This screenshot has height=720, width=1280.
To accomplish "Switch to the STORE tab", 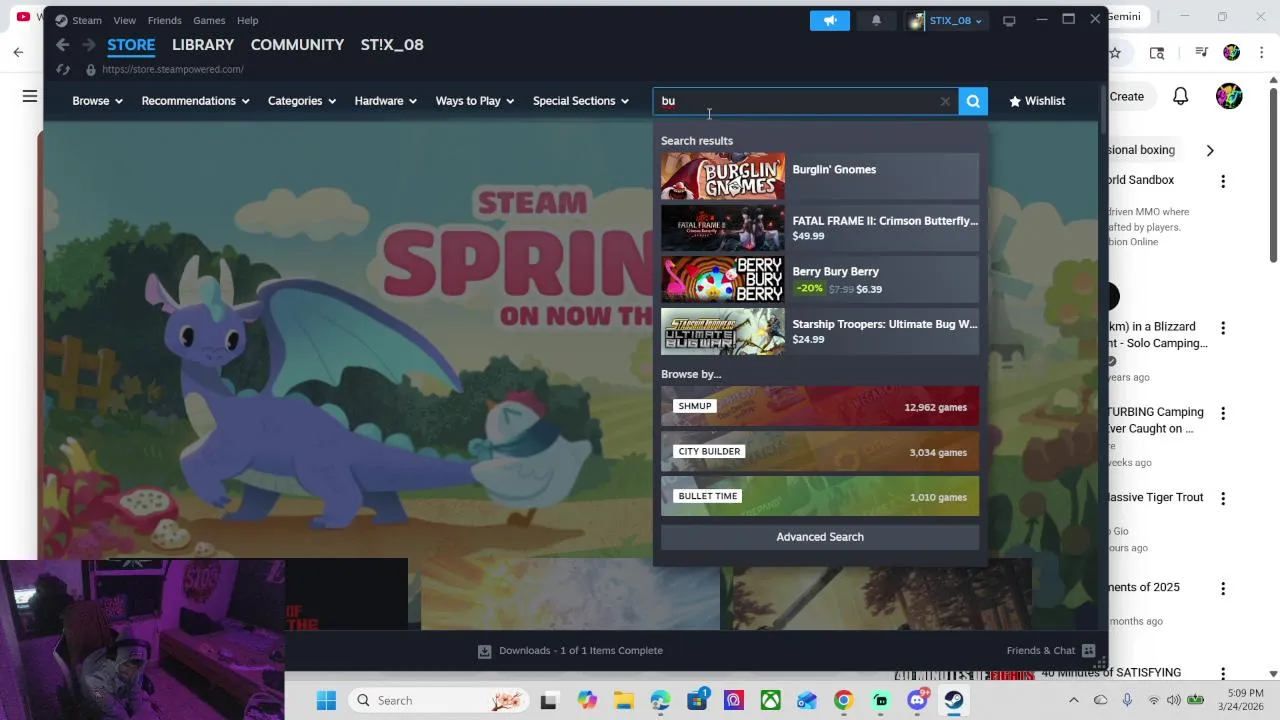I will (x=131, y=45).
